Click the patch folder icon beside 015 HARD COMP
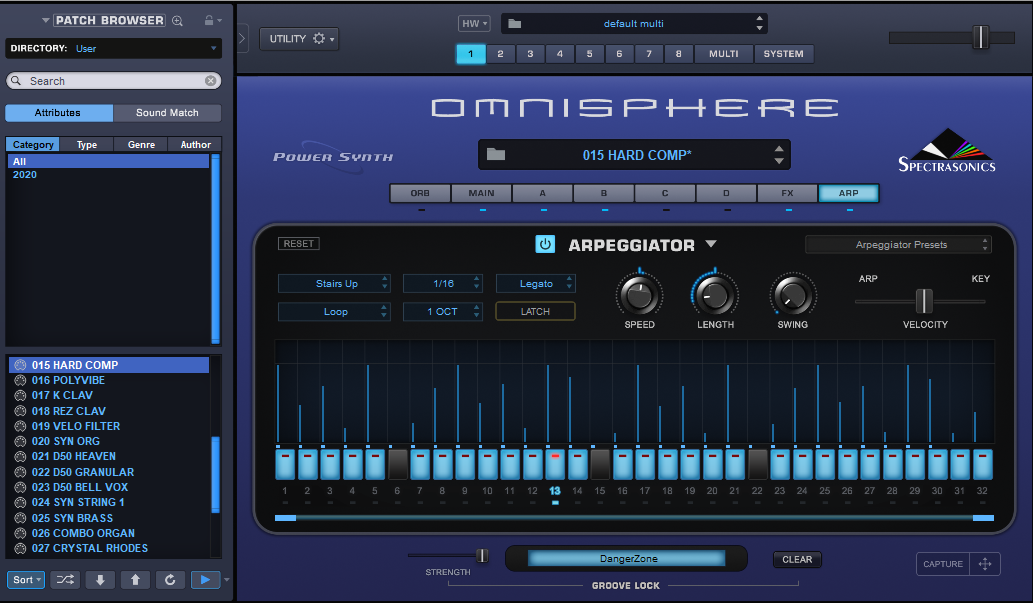This screenshot has height=603, width=1033. tap(496, 155)
